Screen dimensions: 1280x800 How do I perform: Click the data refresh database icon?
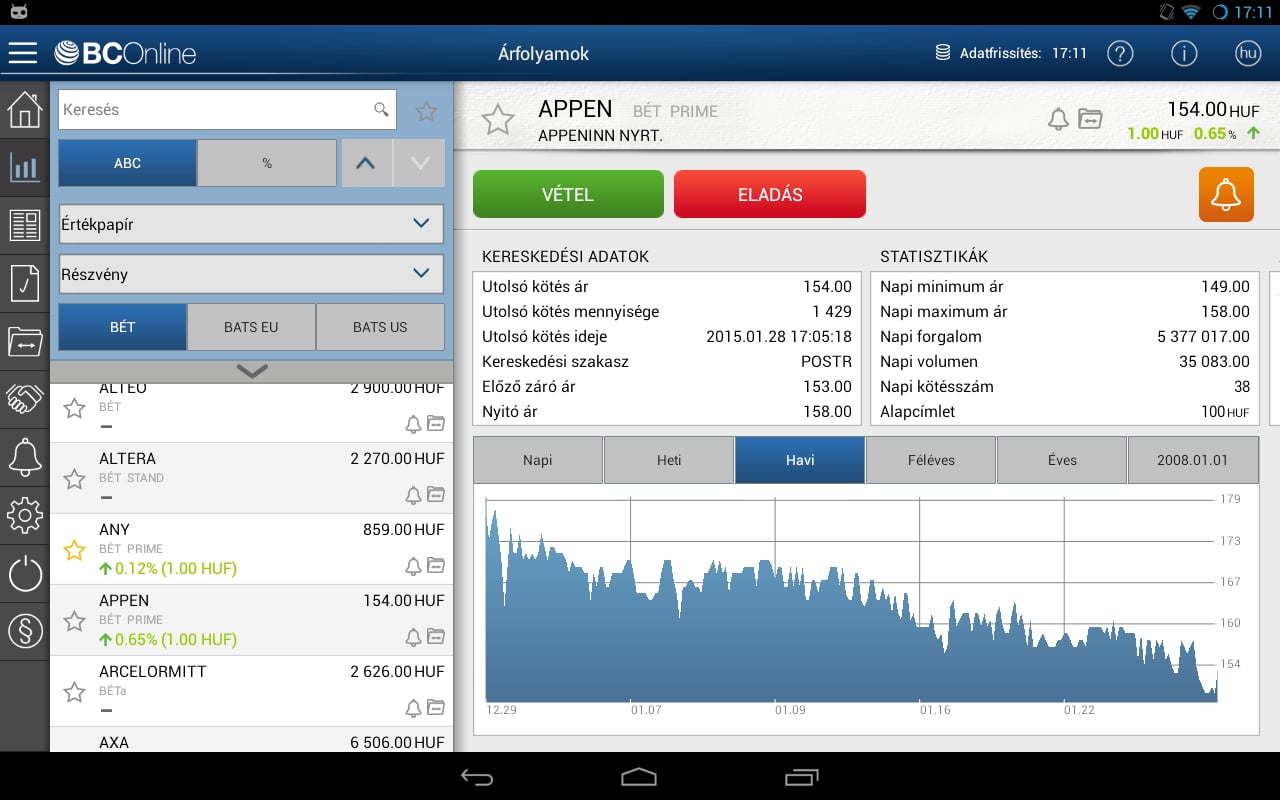point(942,53)
